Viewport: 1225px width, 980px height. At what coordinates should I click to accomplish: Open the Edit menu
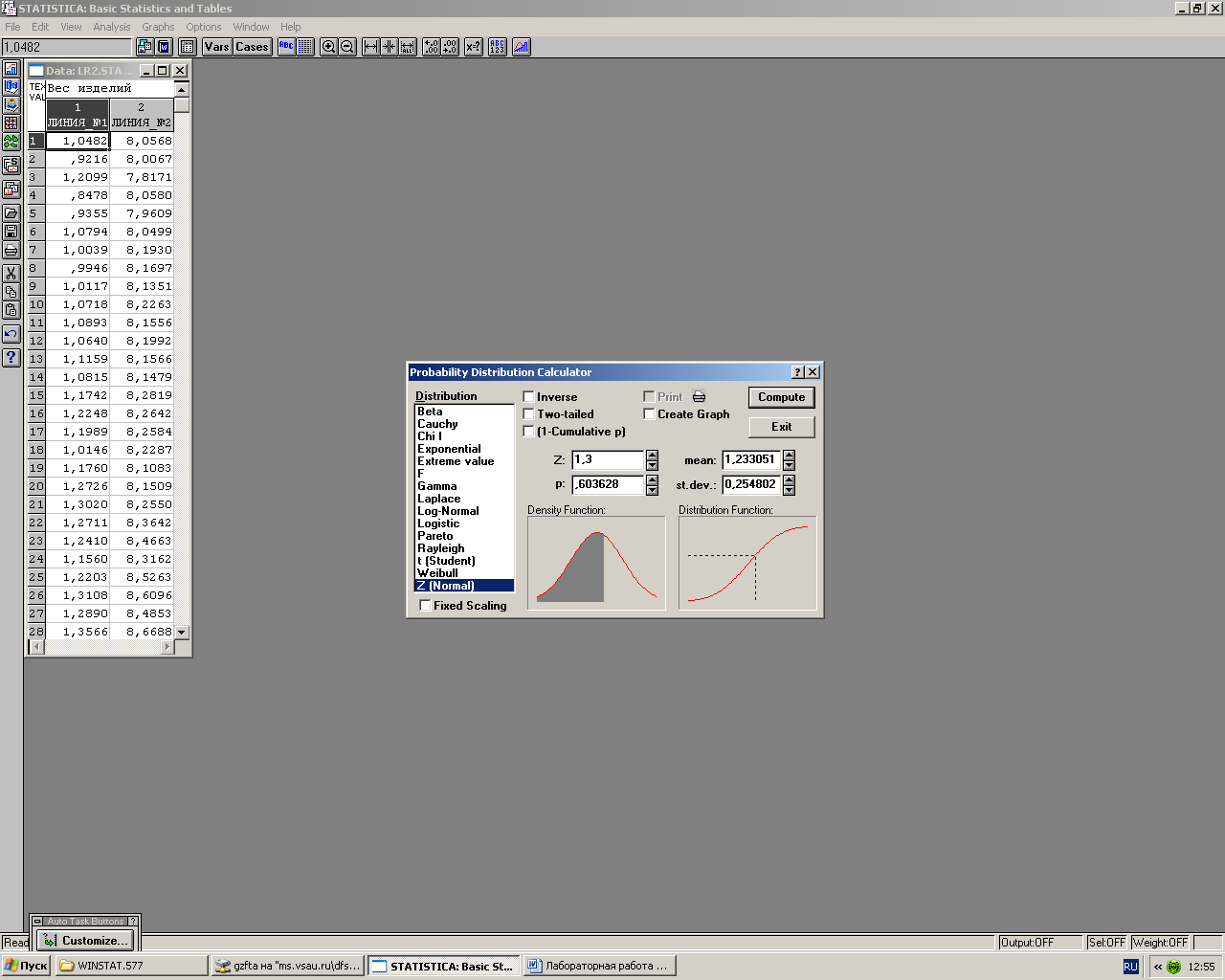click(40, 27)
